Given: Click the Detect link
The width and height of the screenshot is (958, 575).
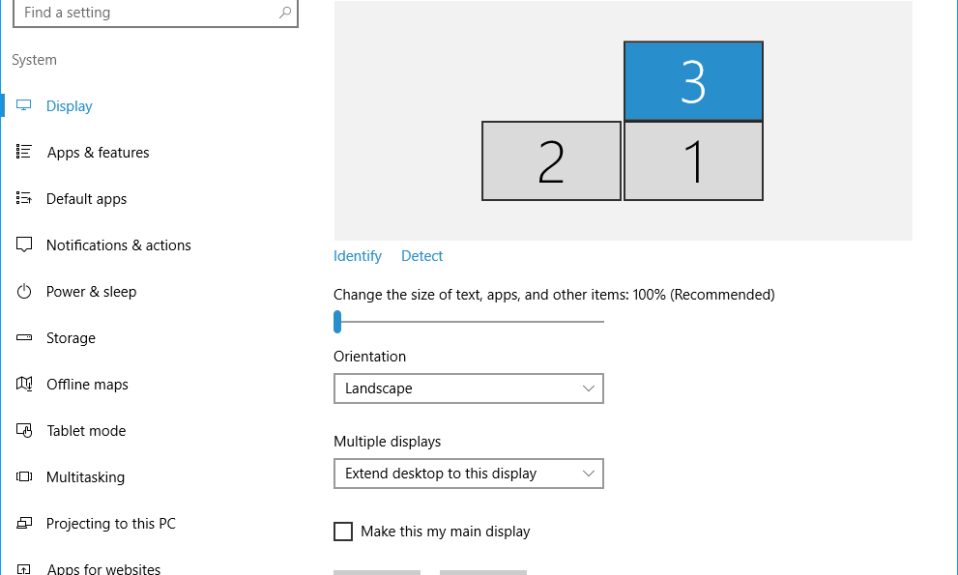Looking at the screenshot, I should click(422, 256).
